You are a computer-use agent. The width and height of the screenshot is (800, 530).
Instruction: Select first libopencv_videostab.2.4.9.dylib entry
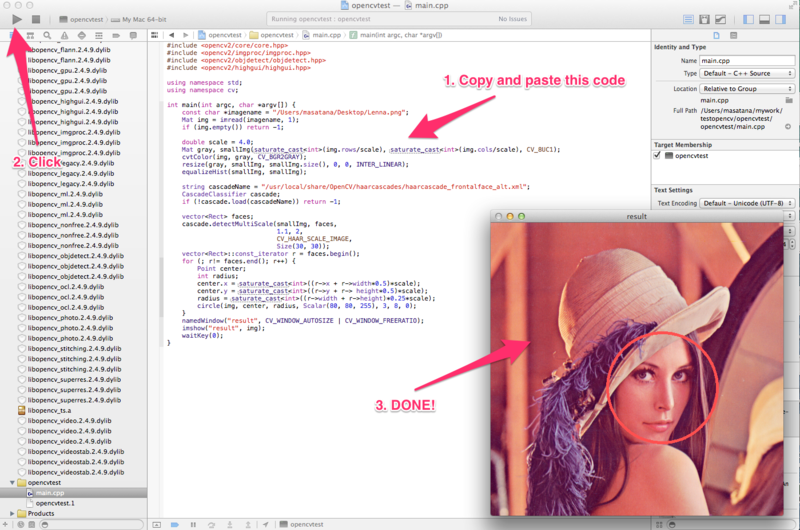click(73, 451)
